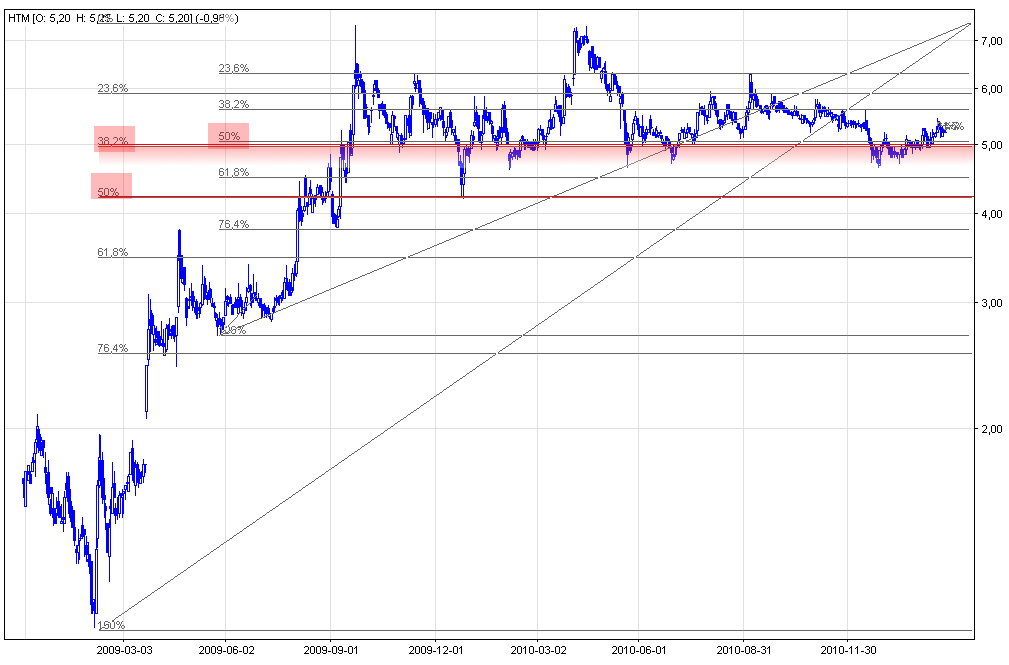This screenshot has height=665, width=1009.
Task: Select the 100% Fibonacci label at chart bottom
Action: [x=111, y=625]
